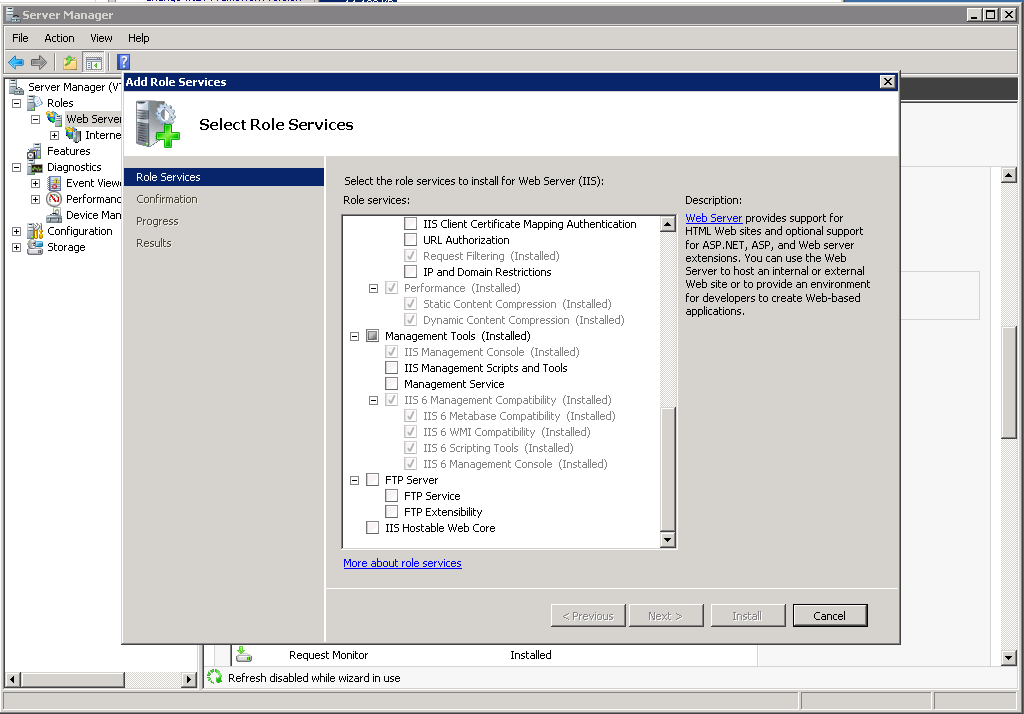This screenshot has height=714, width=1024.
Task: Check IIS Client Certificate Mapping Authentication
Action: click(410, 224)
